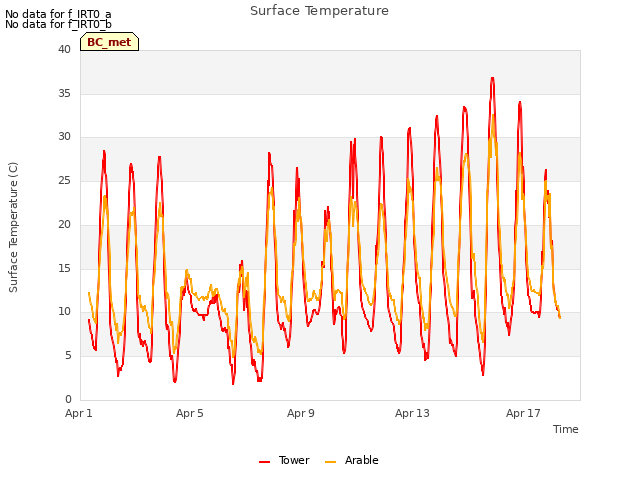
Task: Select the BC_met label box
Action: [109, 42]
